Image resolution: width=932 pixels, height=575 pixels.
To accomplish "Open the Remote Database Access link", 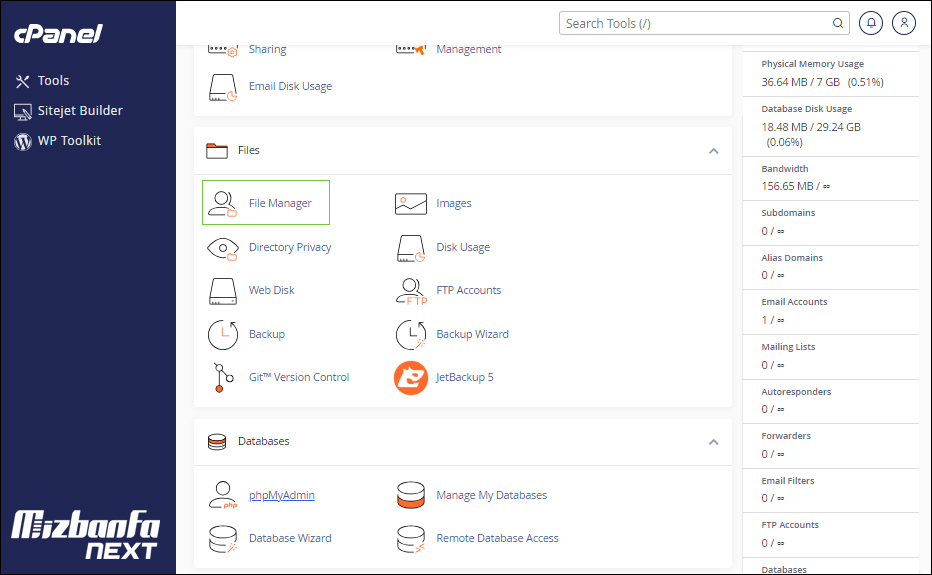I will click(x=498, y=538).
